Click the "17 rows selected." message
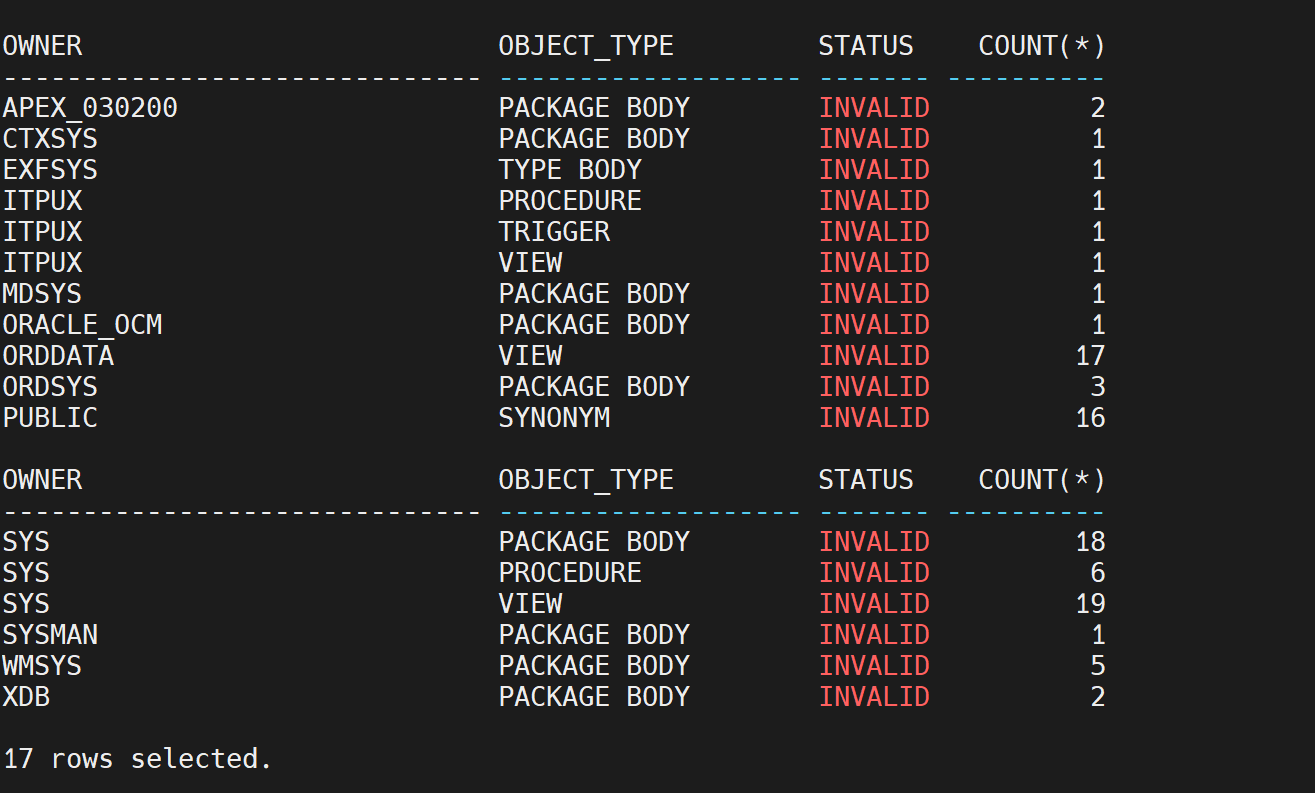 tap(138, 759)
